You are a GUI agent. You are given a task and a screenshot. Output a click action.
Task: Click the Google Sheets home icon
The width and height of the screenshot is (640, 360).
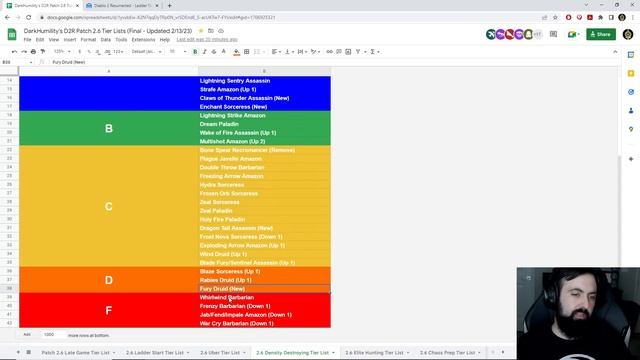[x=12, y=34]
